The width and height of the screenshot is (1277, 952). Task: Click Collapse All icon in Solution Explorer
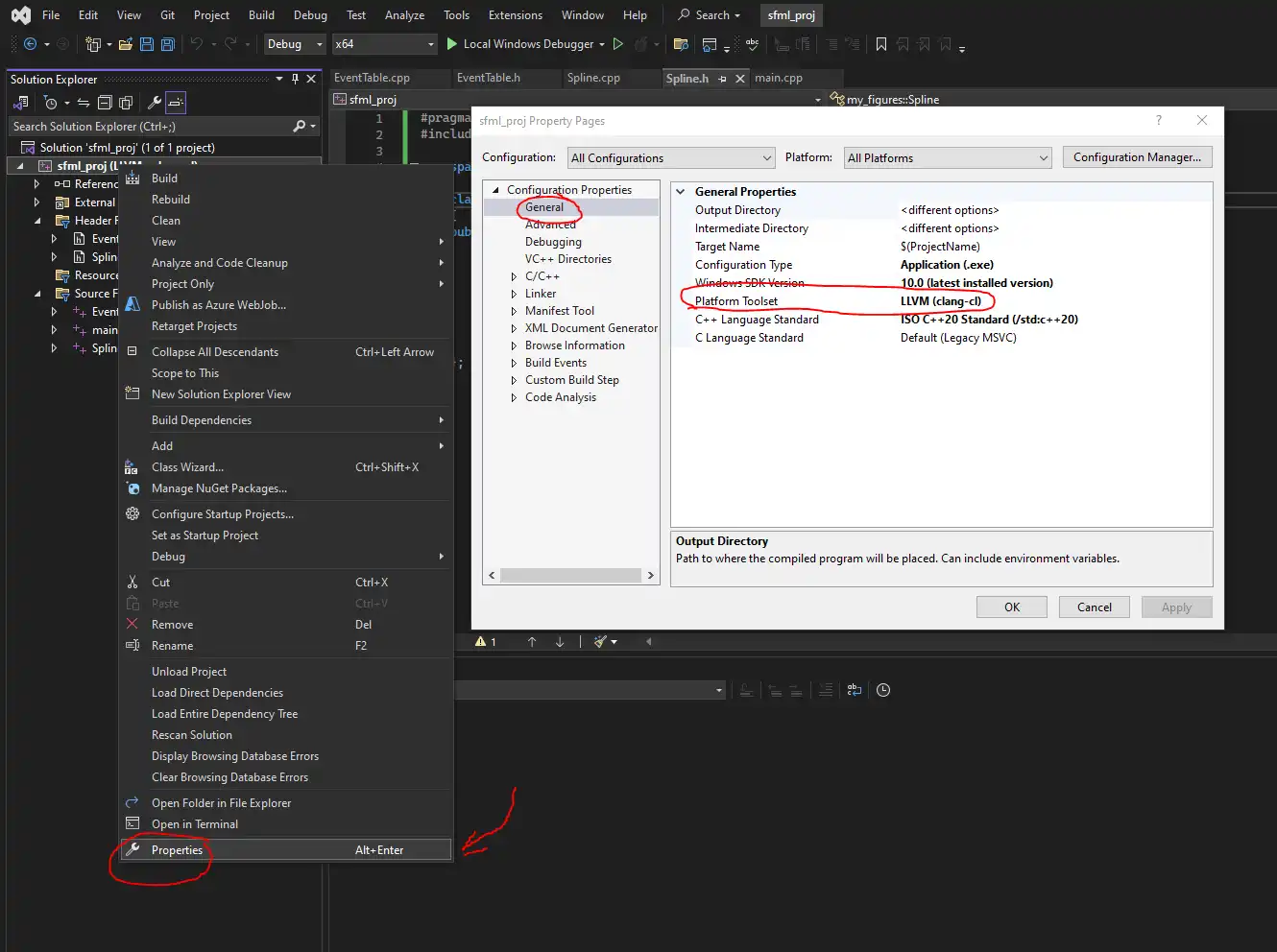pos(105,103)
